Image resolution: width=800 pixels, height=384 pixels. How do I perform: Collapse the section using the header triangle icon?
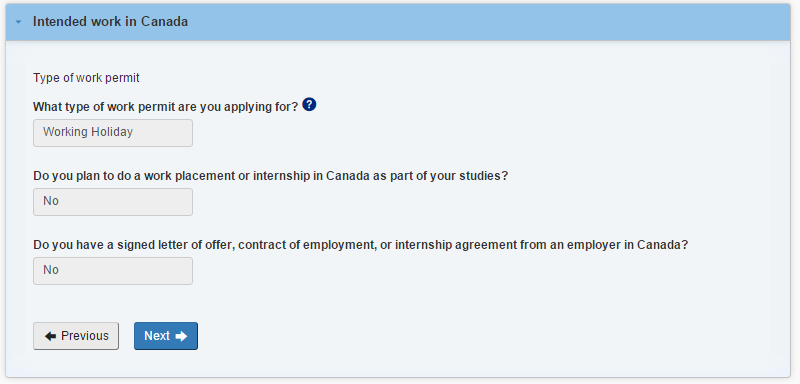[x=19, y=22]
